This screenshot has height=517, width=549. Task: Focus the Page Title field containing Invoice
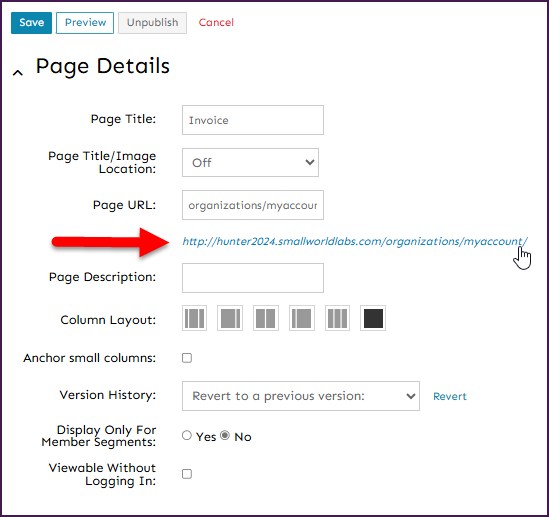pos(253,120)
